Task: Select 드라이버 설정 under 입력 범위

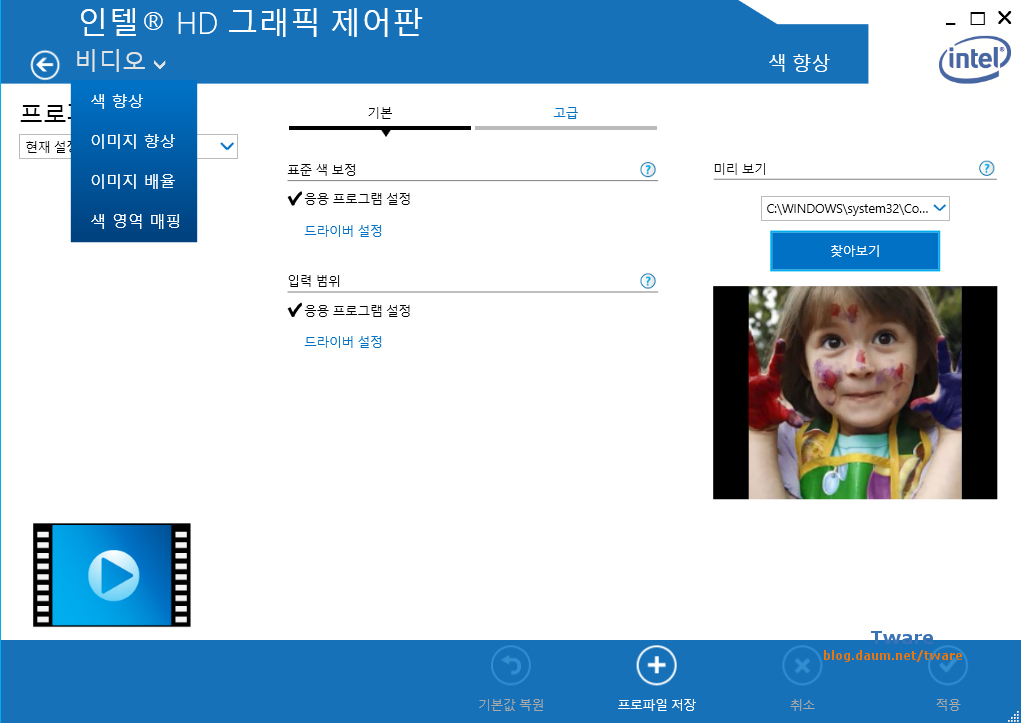Action: [x=343, y=342]
